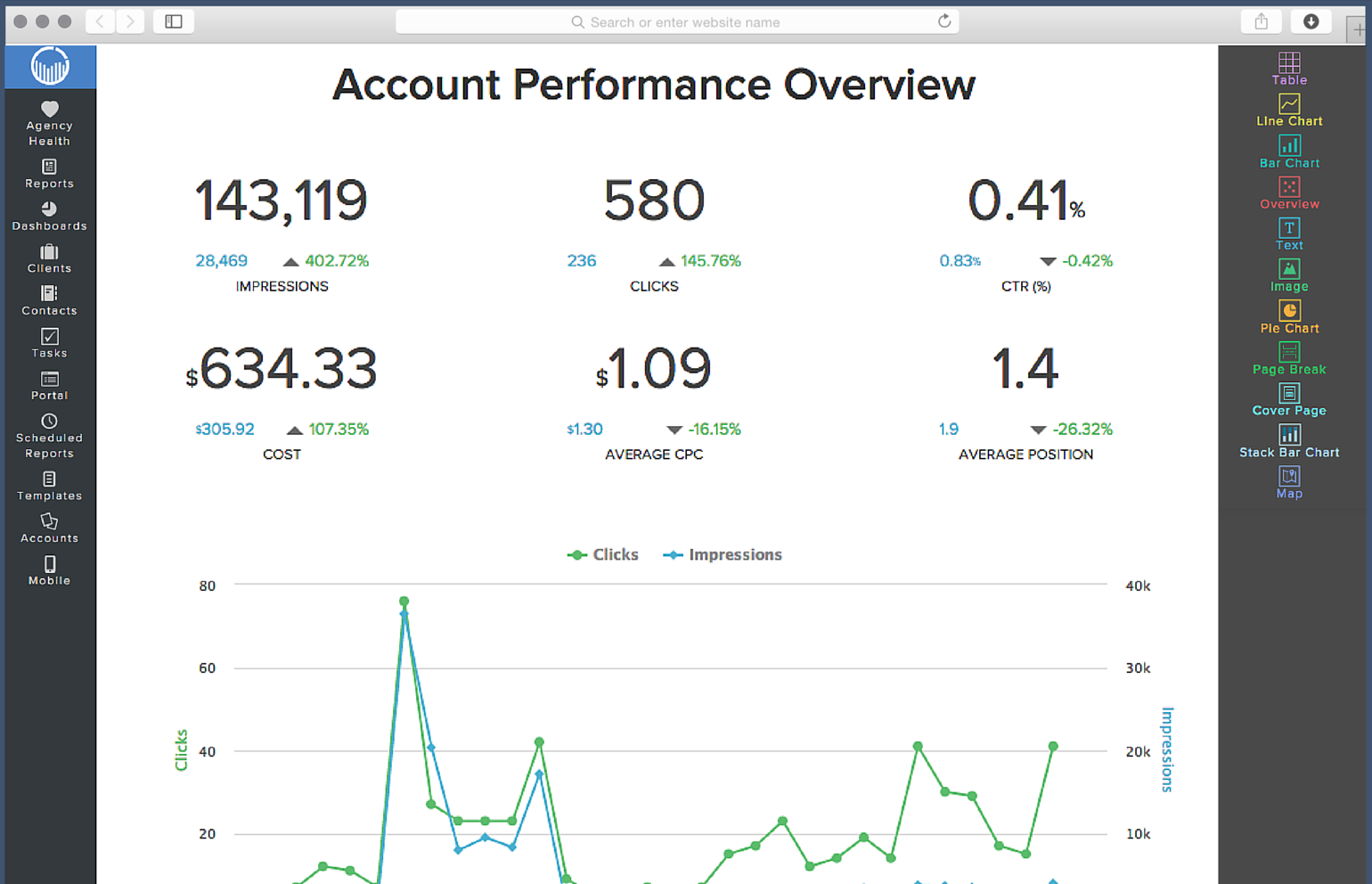
Task: Reload the page with refresh button
Action: (x=944, y=21)
